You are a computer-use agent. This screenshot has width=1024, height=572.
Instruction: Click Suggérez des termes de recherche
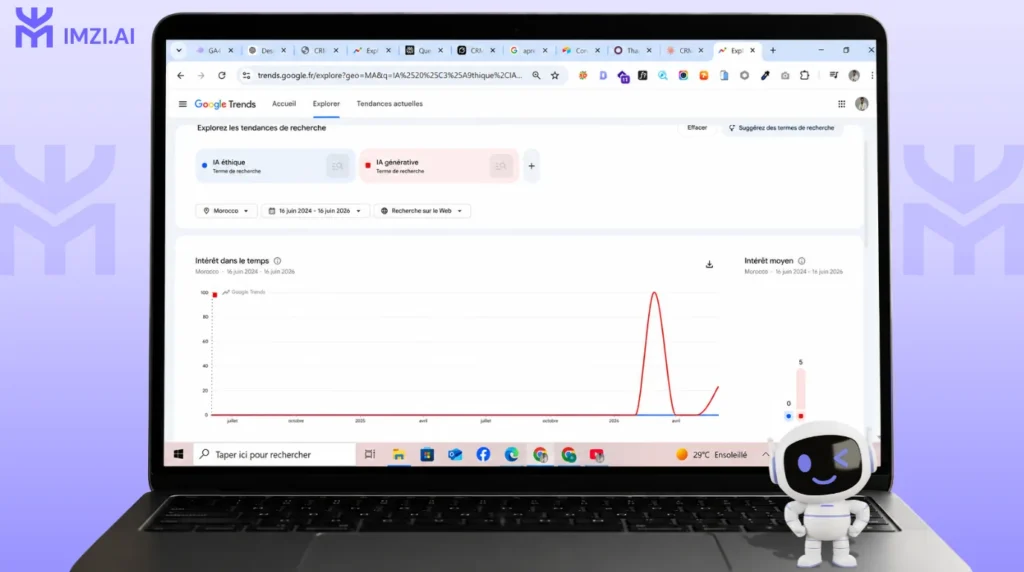pos(781,128)
